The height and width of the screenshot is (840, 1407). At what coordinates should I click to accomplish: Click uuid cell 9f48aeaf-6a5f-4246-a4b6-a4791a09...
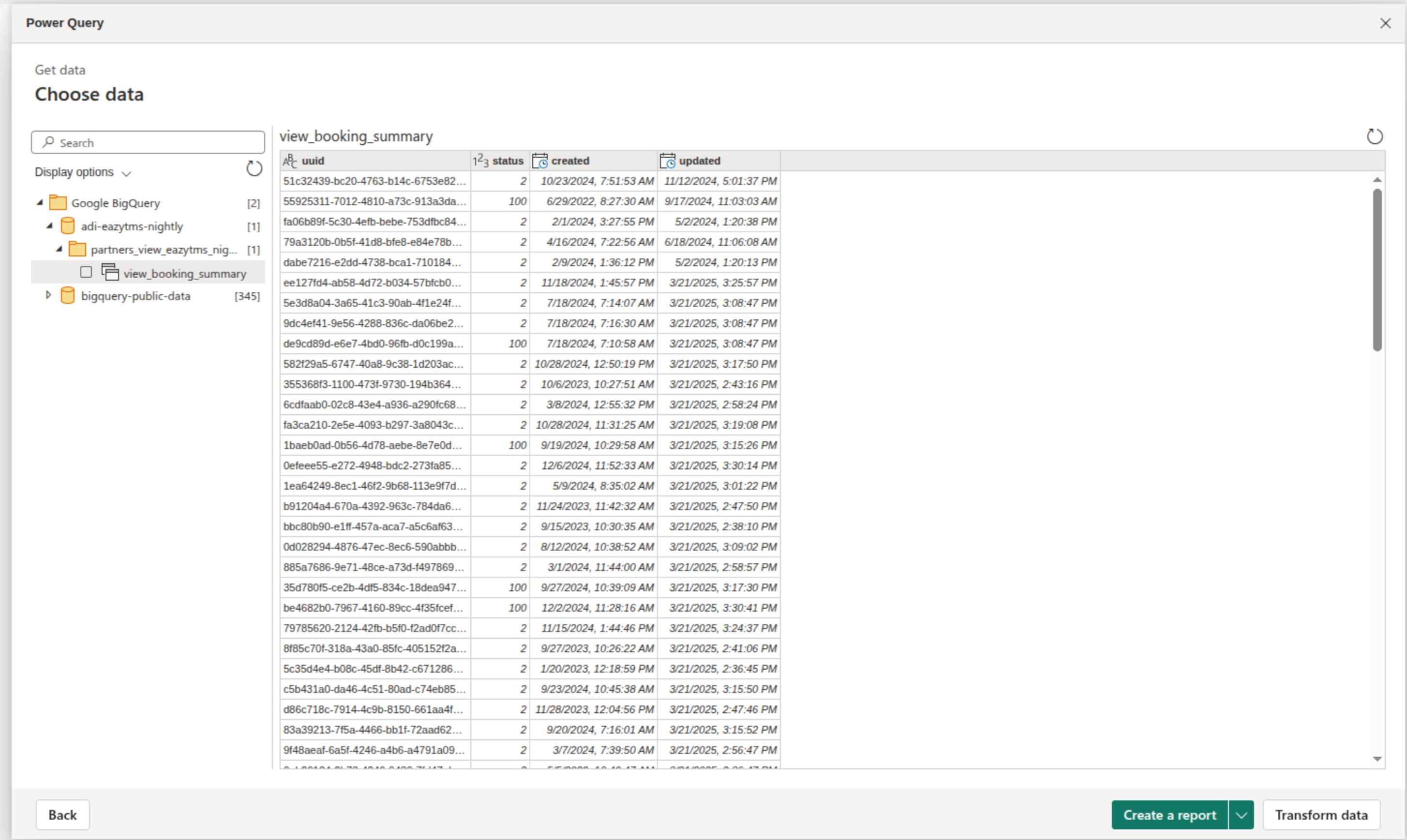click(x=375, y=750)
